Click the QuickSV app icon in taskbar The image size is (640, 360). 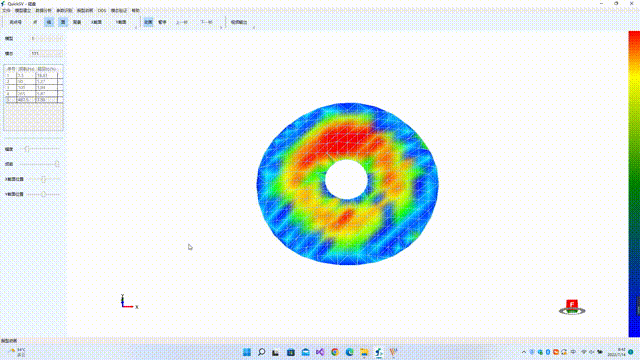point(379,352)
